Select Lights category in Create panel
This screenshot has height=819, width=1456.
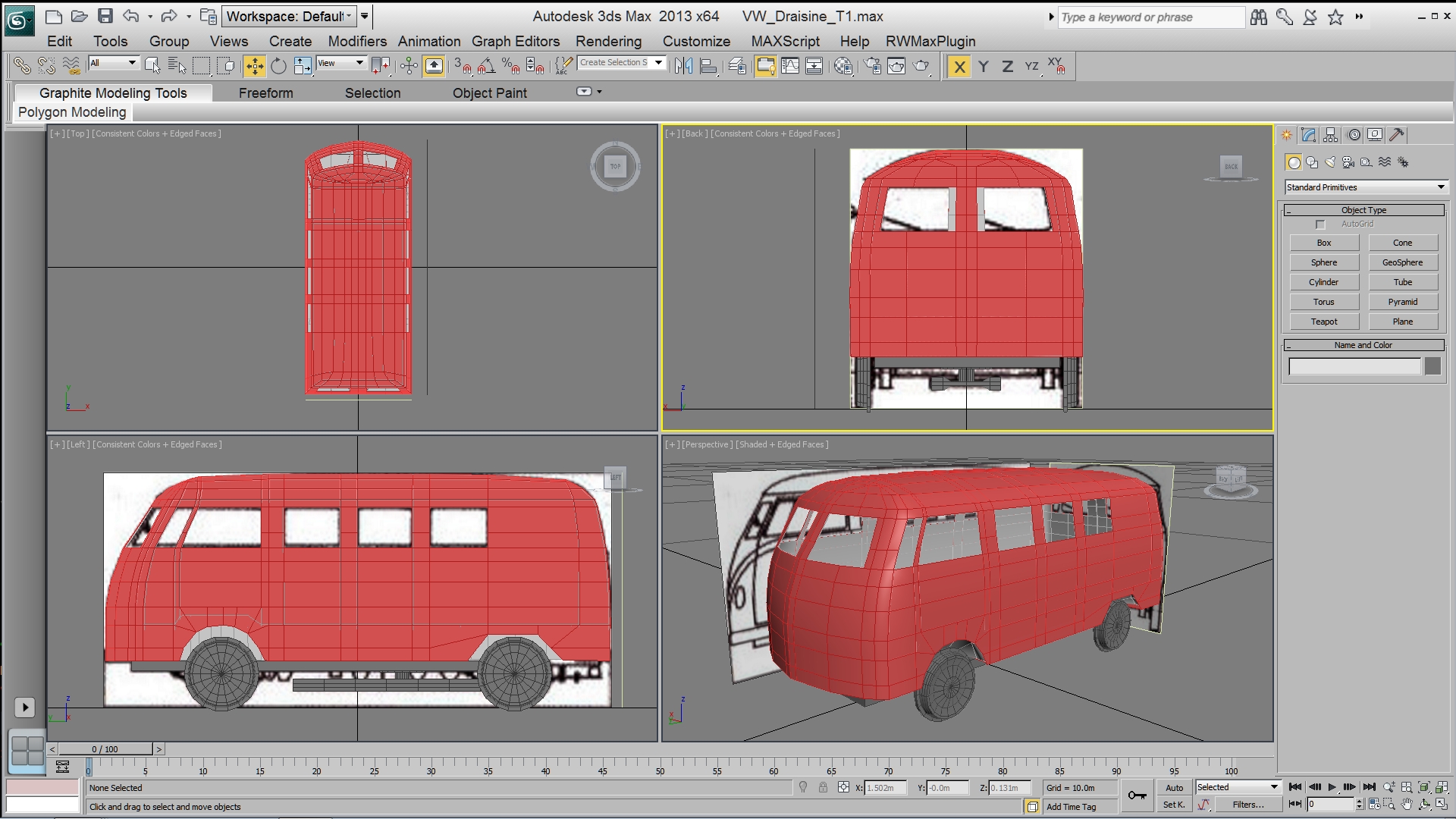click(1330, 162)
